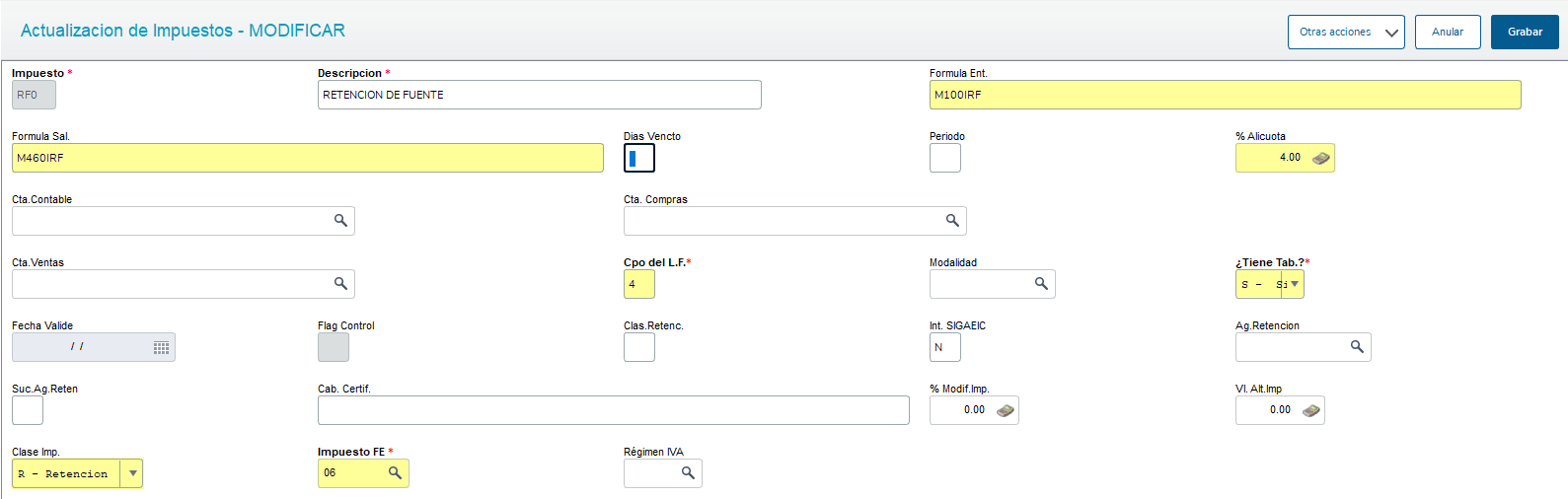The width and height of the screenshot is (1568, 499).
Task: Open the Impuesto FE lookup magnifier
Action: 395,473
